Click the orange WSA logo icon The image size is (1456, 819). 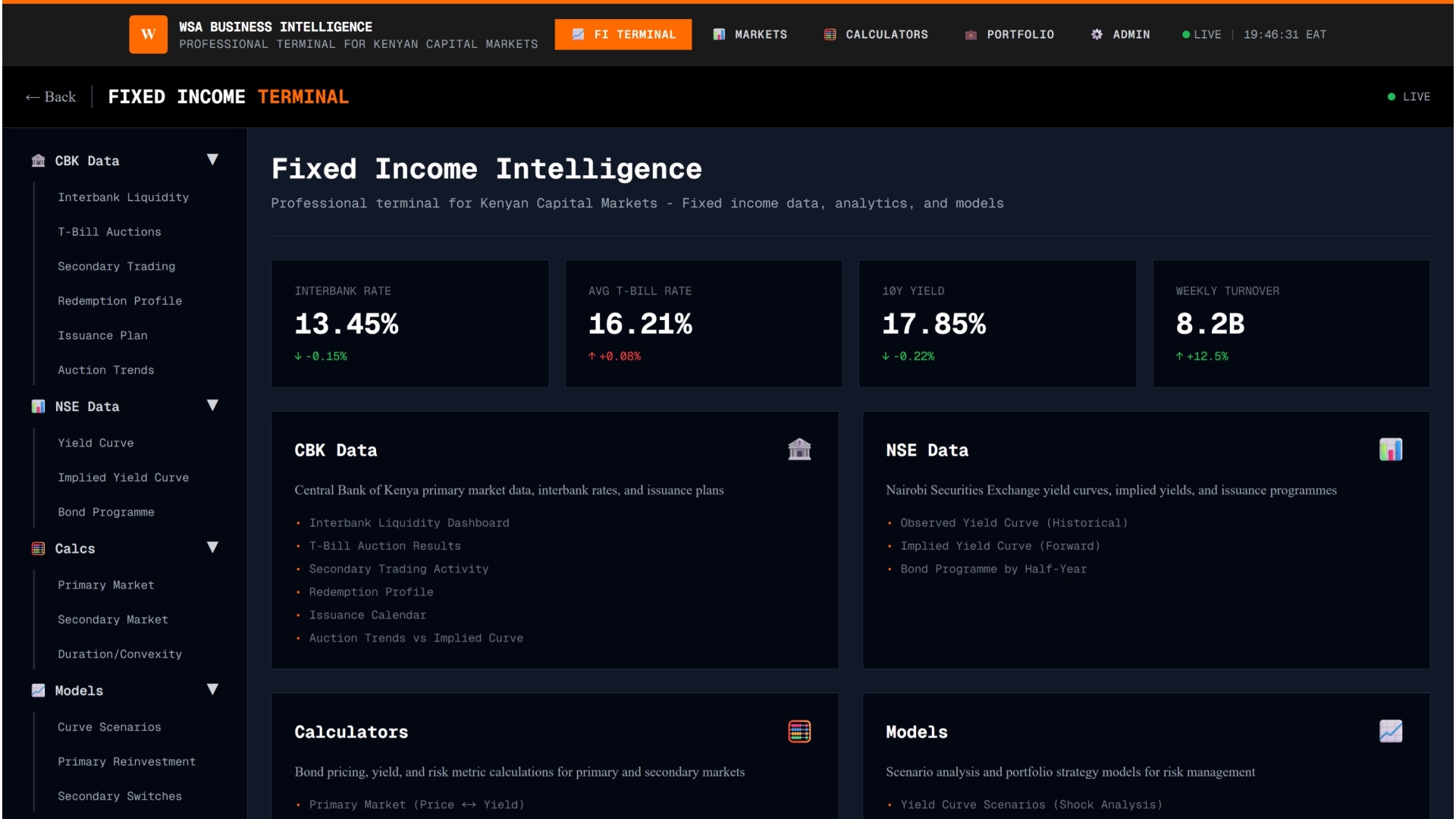tap(148, 34)
